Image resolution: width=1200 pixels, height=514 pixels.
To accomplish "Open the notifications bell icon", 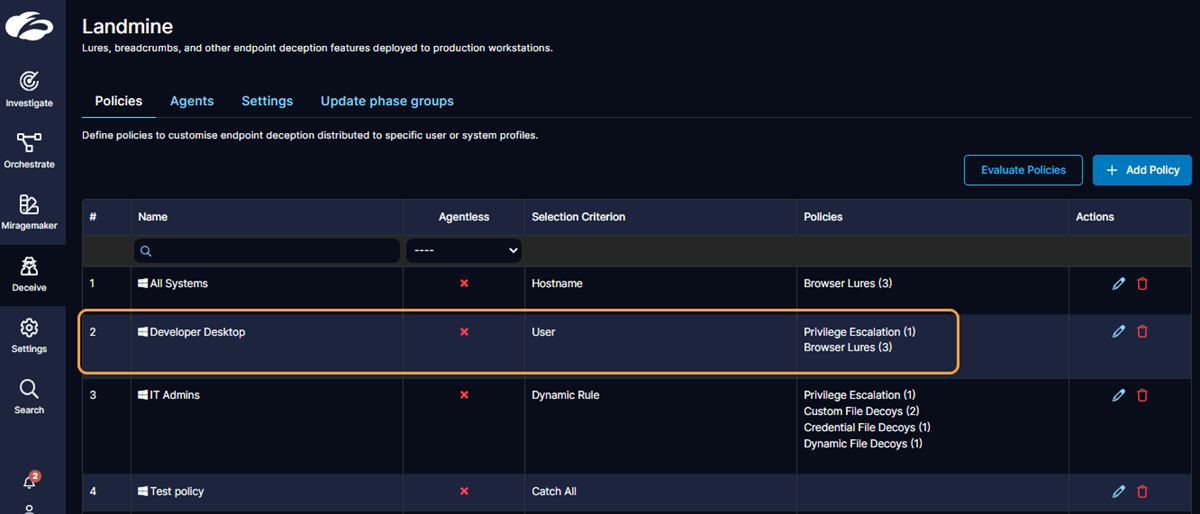I will 30,481.
